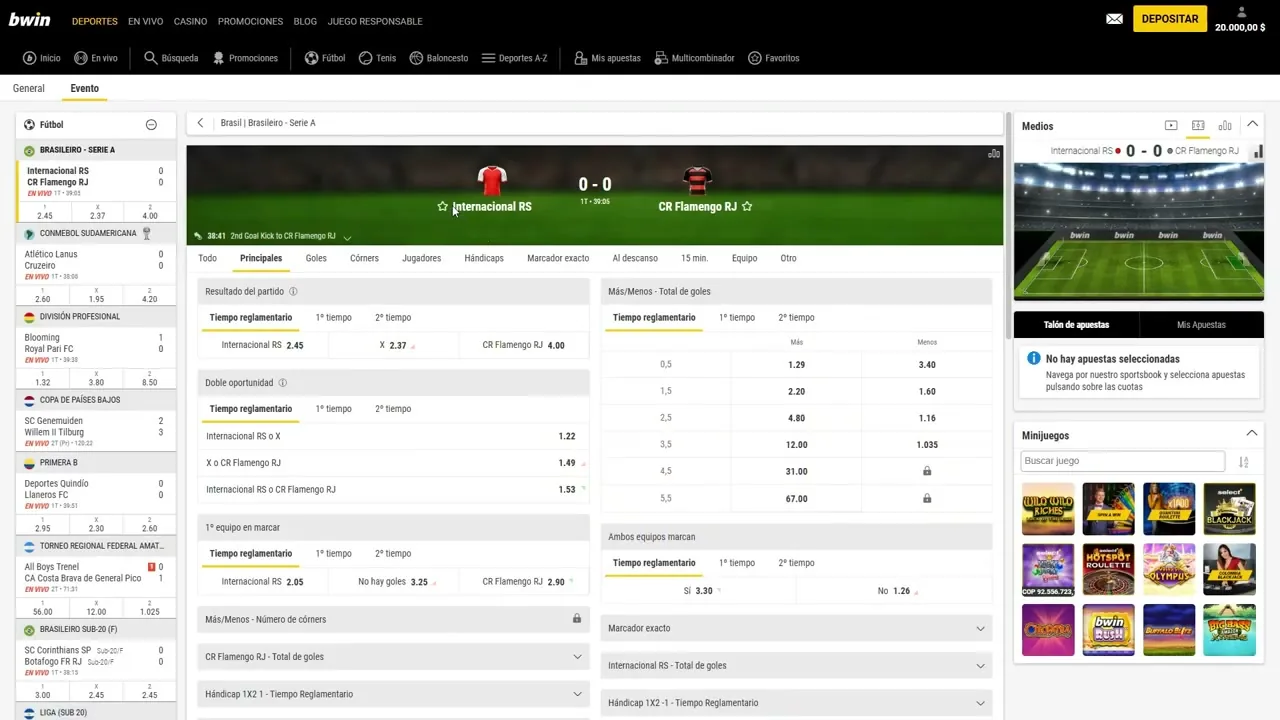Image resolution: width=1280 pixels, height=720 pixels.
Task: Open JUEGO RESPONSABLE in top menu
Action: (375, 21)
